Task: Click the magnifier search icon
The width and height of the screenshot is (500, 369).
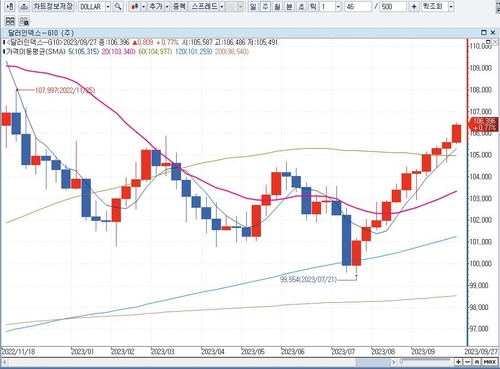Action: pos(118,7)
